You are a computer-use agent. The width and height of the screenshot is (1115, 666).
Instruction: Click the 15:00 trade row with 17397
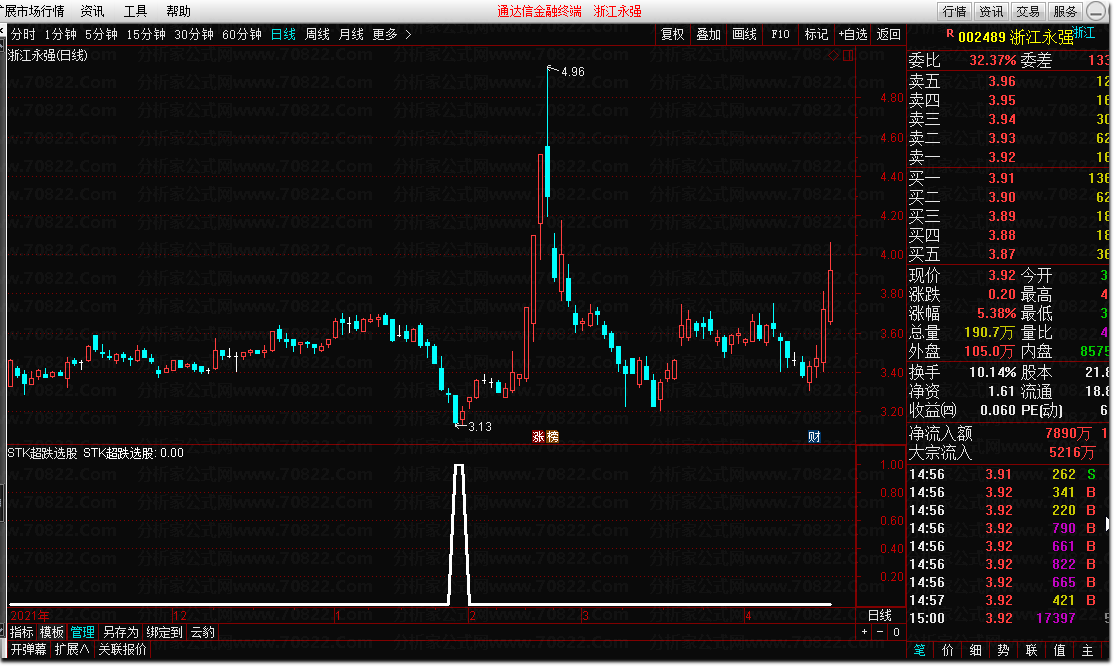pos(1008,618)
